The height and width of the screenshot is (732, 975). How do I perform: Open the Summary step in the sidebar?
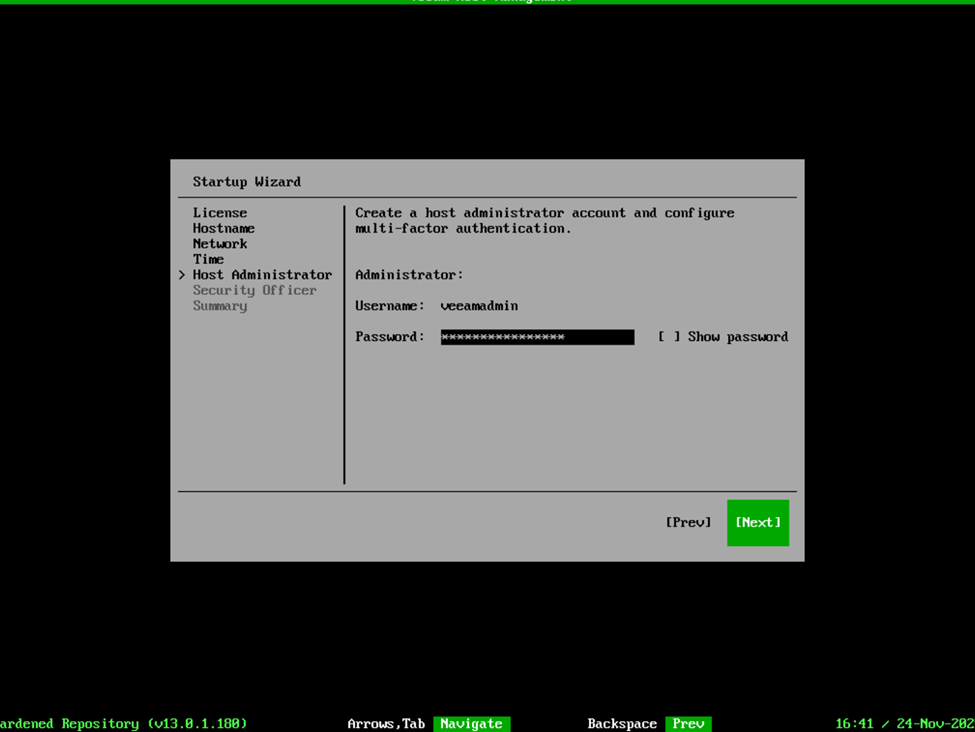point(220,306)
